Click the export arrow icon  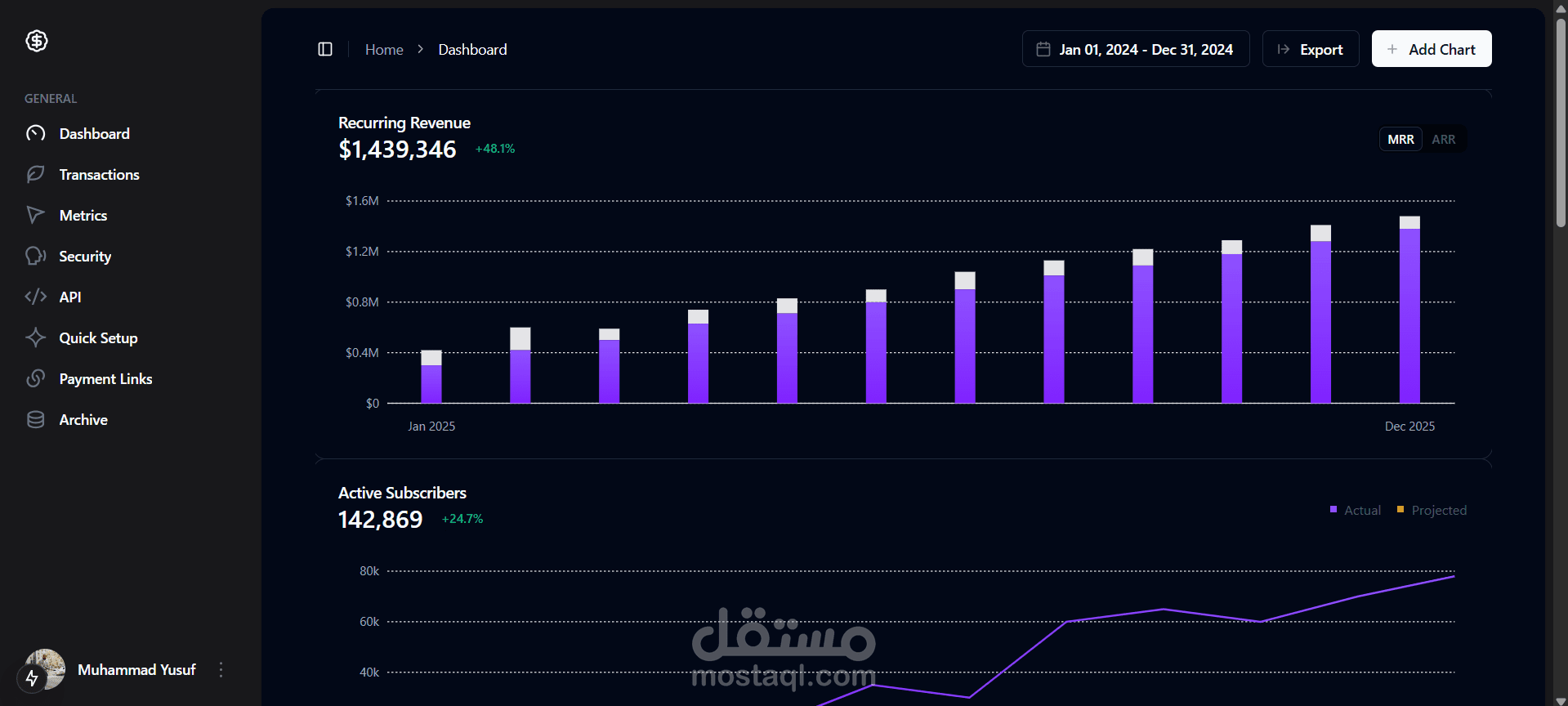click(1284, 49)
